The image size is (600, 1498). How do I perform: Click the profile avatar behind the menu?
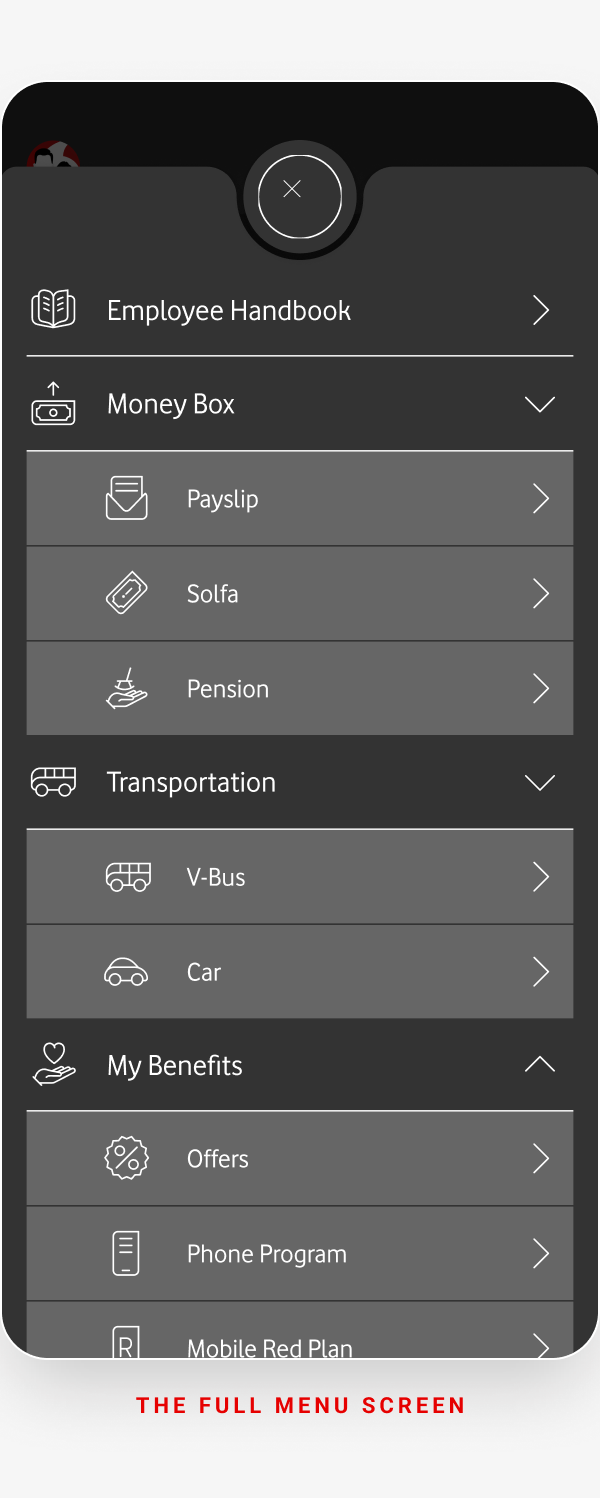[53, 154]
